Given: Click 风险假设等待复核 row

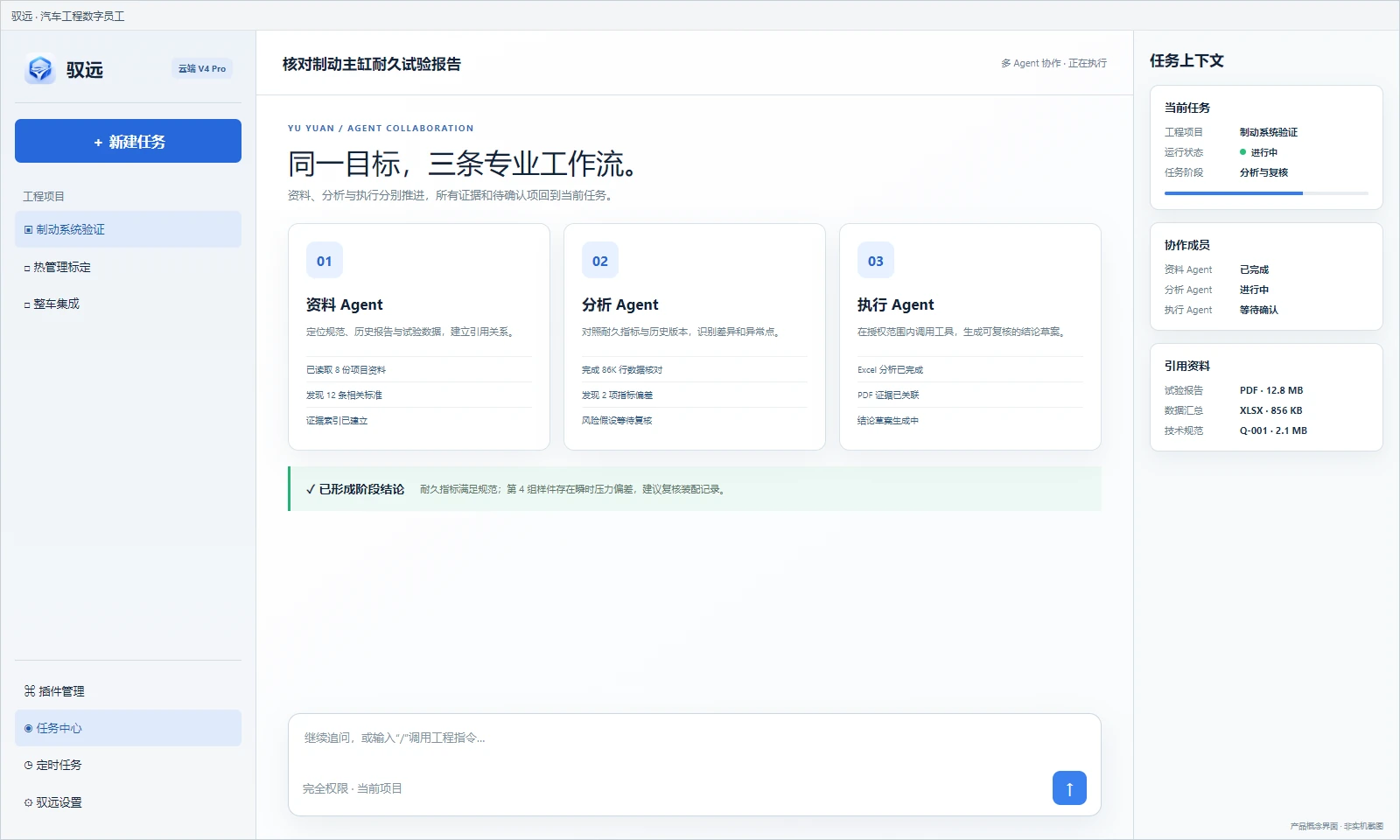Looking at the screenshot, I should (x=695, y=420).
